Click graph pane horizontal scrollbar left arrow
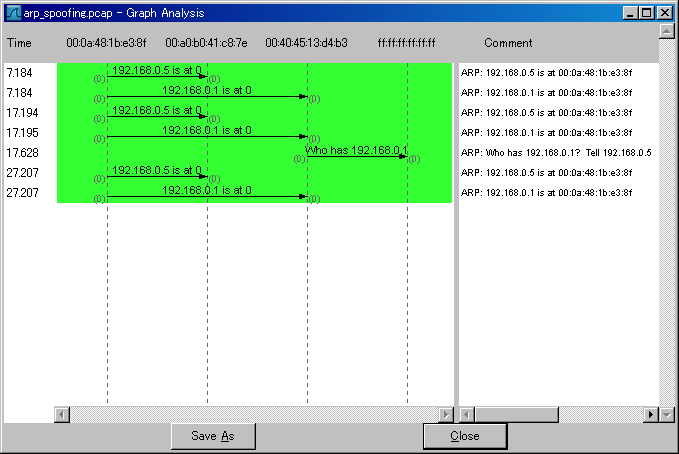 point(62,414)
